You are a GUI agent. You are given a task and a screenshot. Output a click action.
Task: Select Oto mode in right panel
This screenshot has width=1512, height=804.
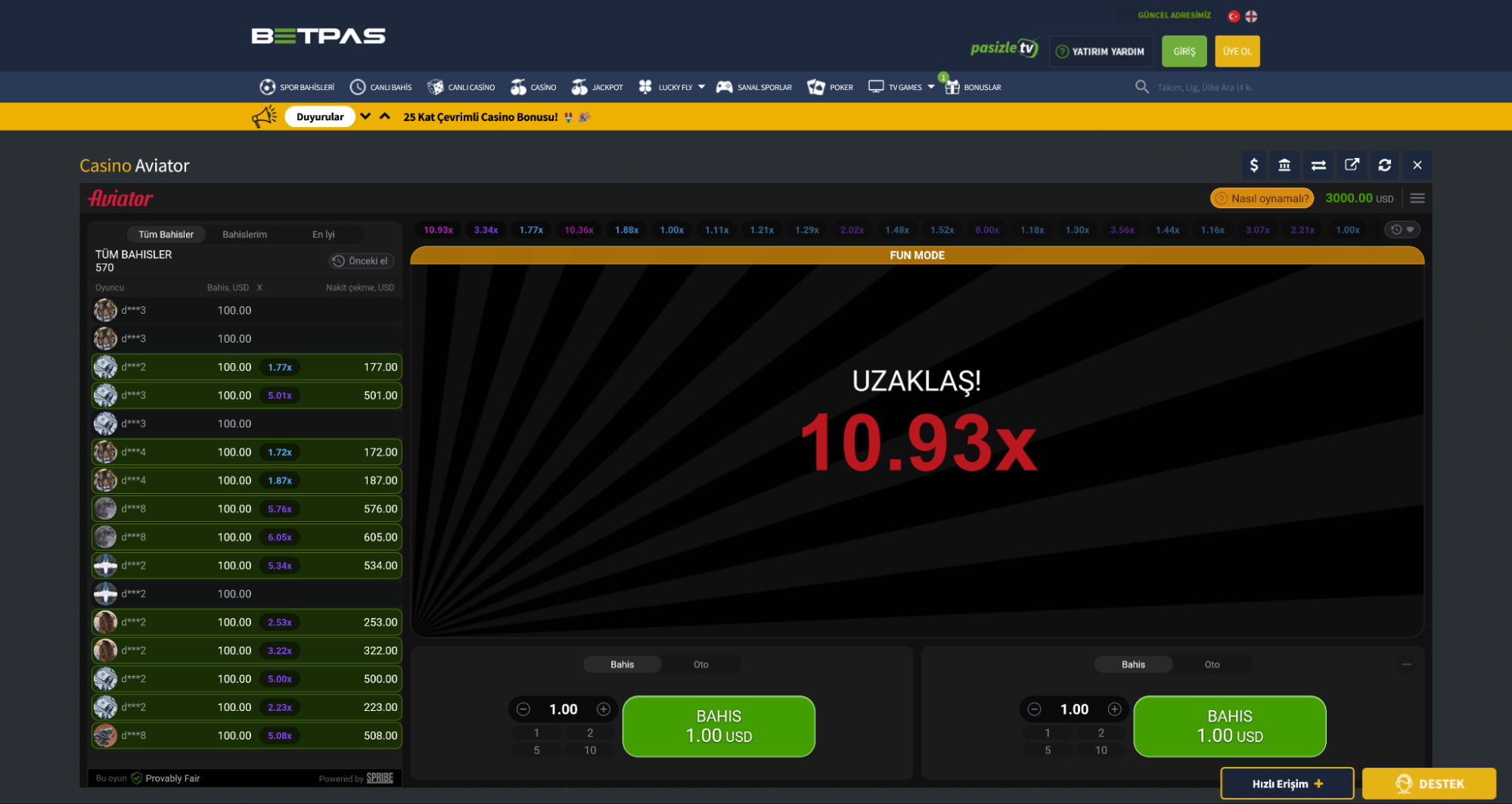coord(1212,664)
